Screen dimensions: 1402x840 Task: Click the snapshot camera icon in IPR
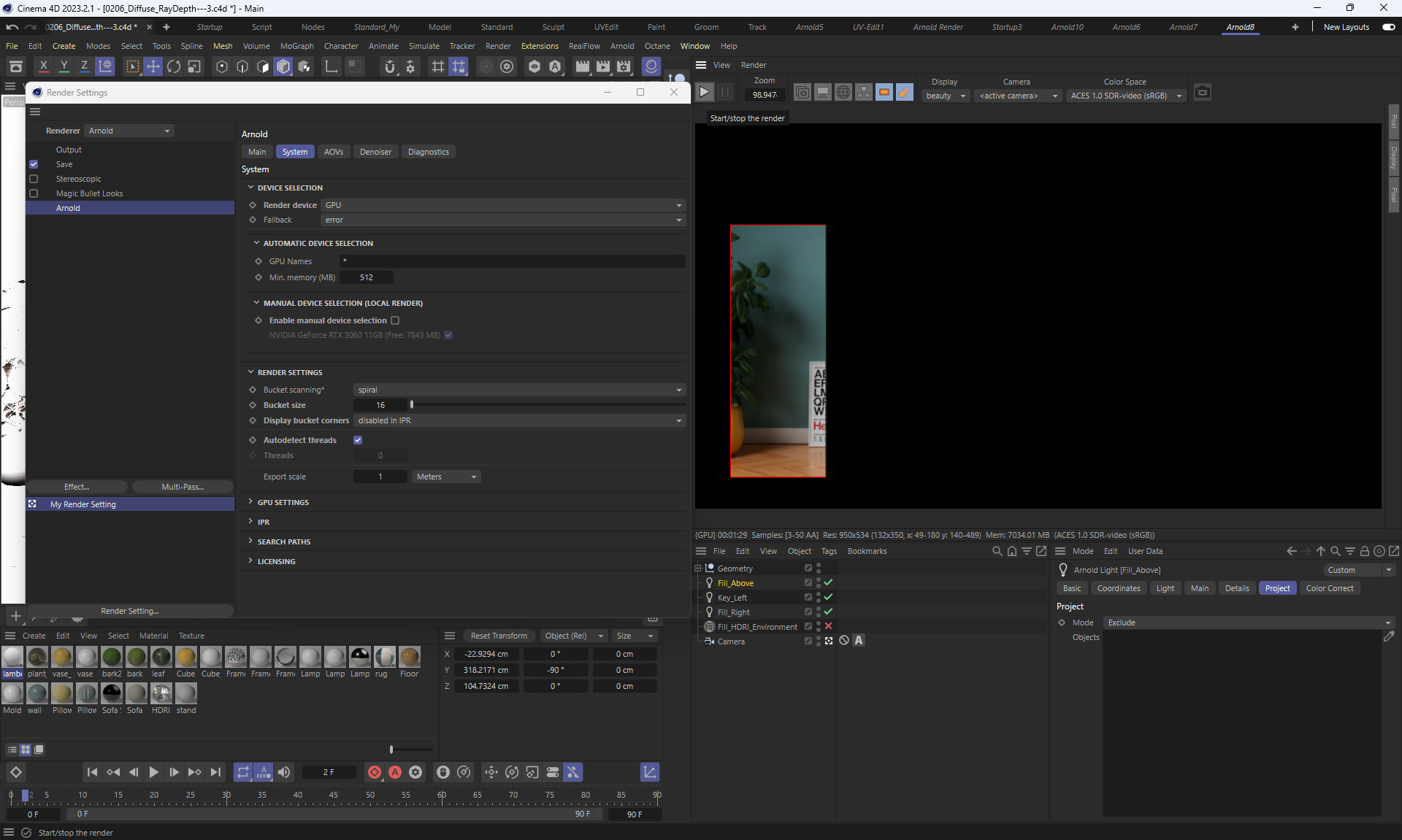click(x=1202, y=92)
